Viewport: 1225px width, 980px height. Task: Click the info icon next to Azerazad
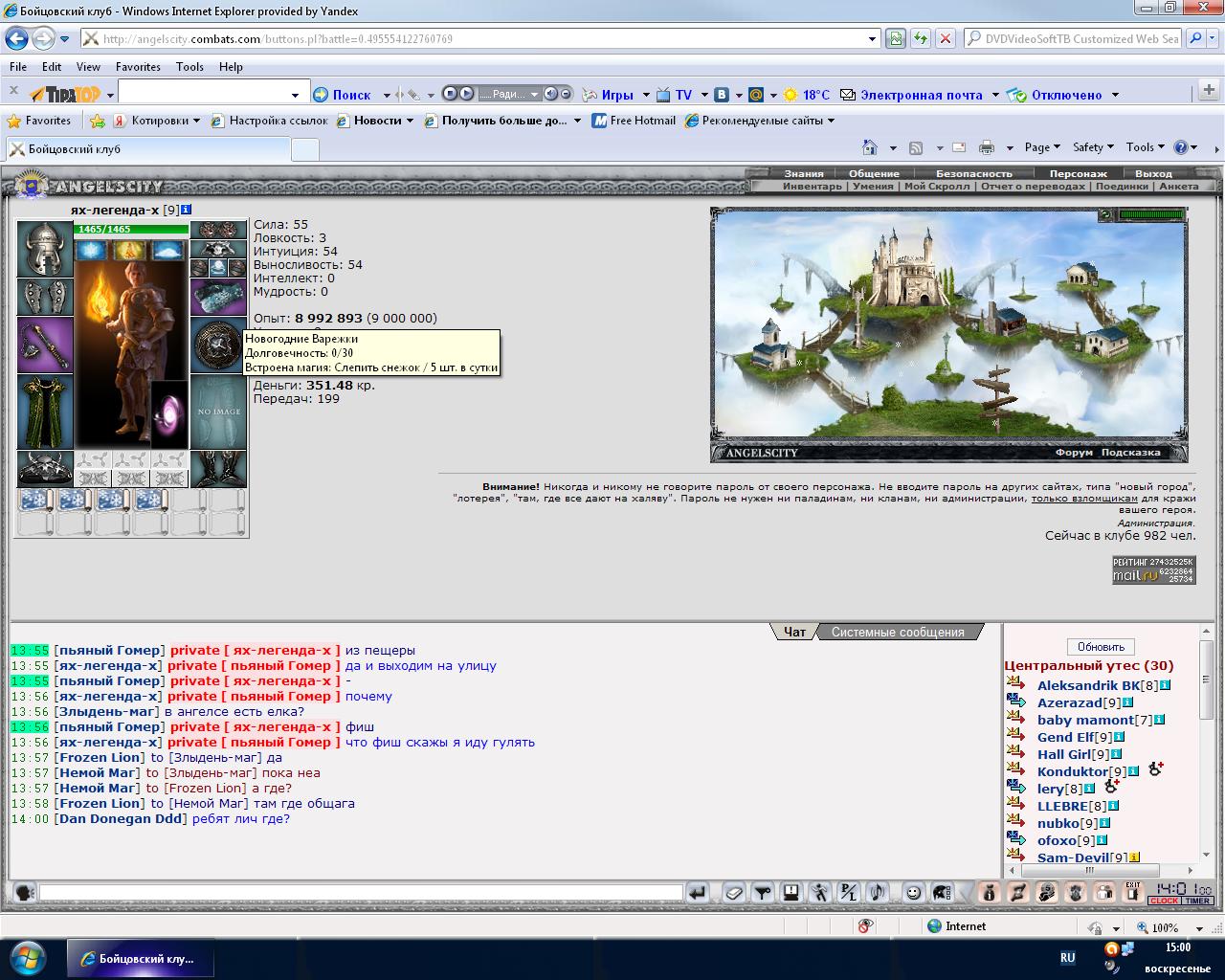click(1128, 703)
